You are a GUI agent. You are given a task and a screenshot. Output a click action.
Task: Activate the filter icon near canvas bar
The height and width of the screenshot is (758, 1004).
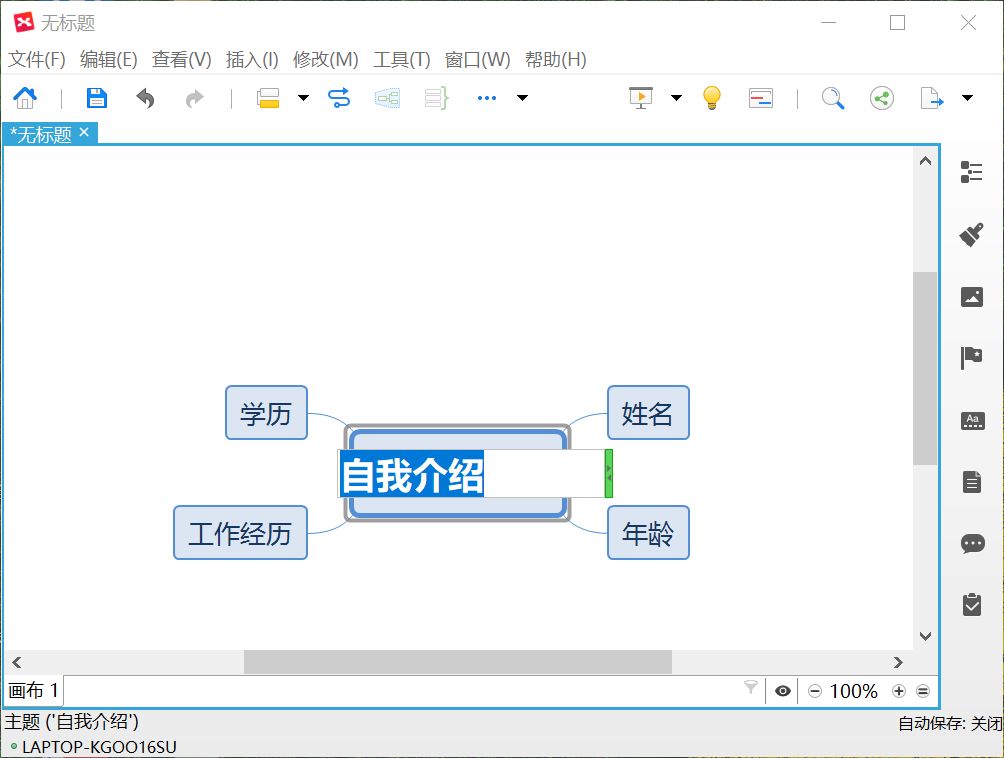[x=751, y=690]
